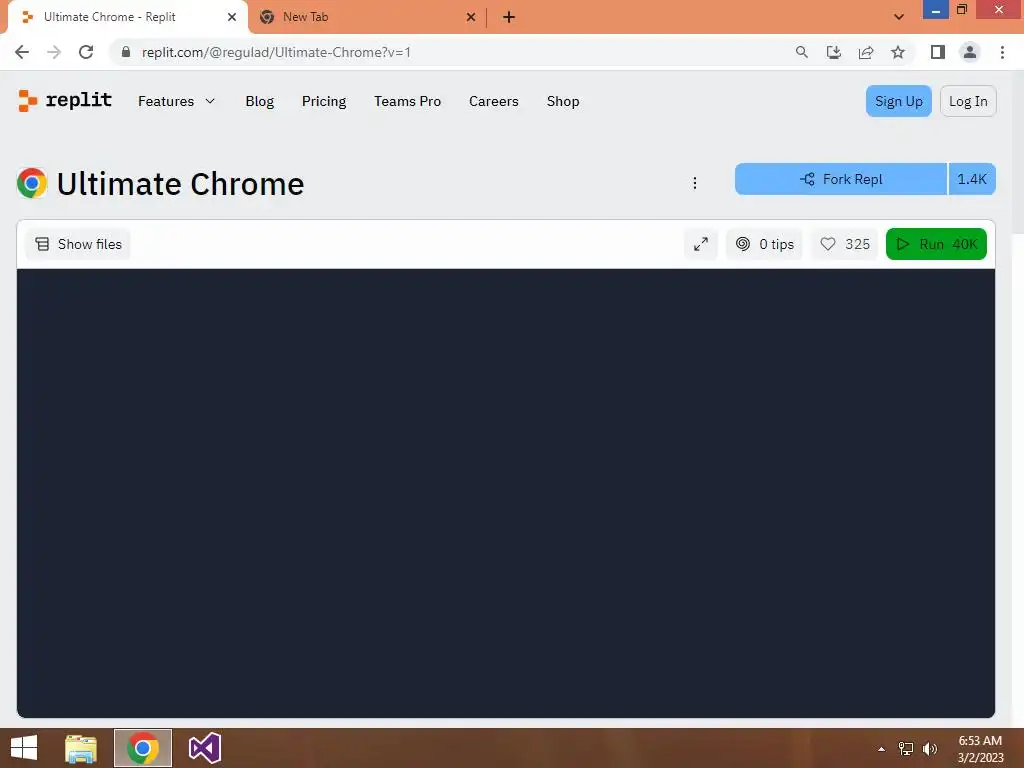Run the repl with green Run button
1024x768 pixels.
click(x=936, y=244)
